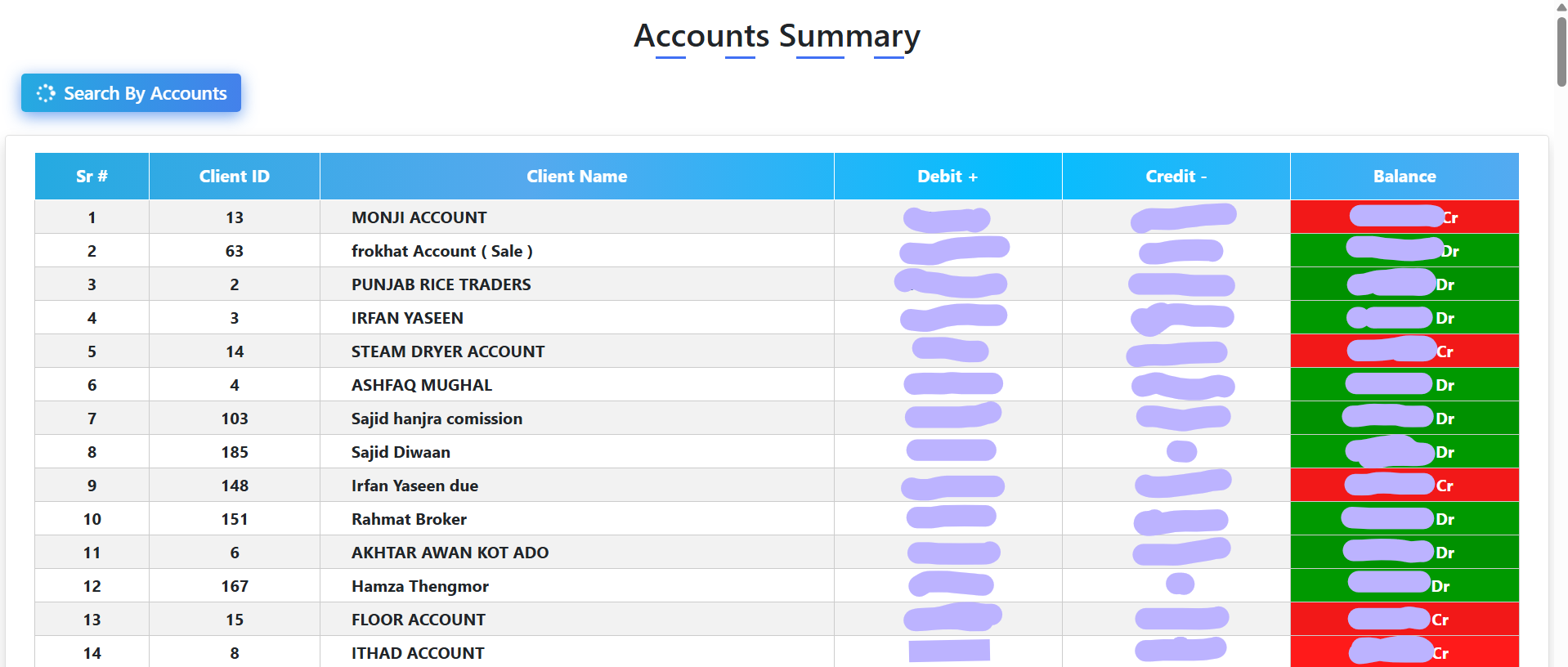The height and width of the screenshot is (667, 1568).
Task: Select the Client ID column header
Action: pos(235,177)
